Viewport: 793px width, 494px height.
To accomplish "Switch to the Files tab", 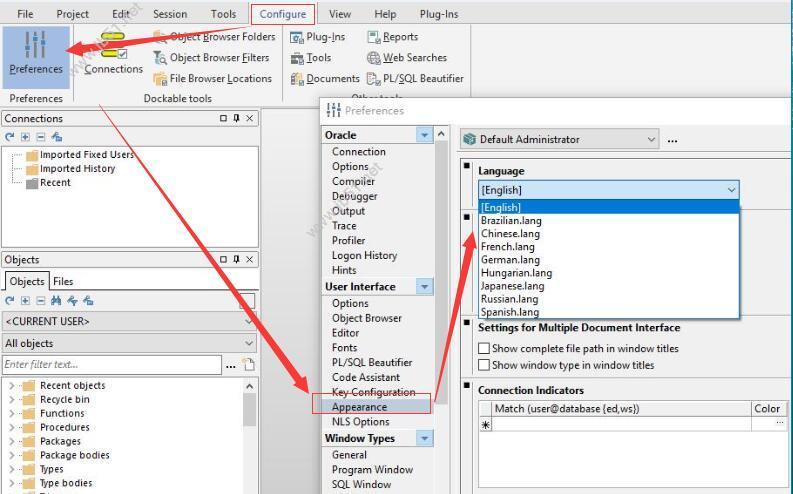I will click(x=63, y=282).
